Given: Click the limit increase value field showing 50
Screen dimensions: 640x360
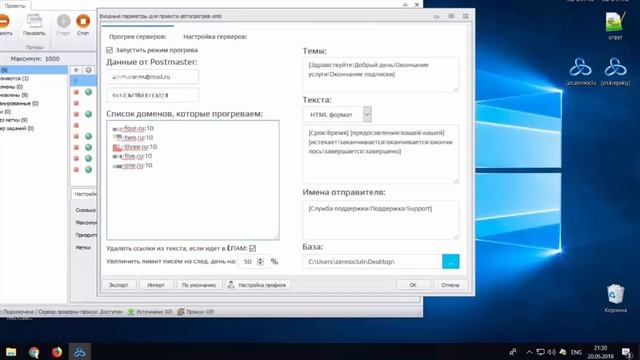Looking at the screenshot, I should click(248, 262).
